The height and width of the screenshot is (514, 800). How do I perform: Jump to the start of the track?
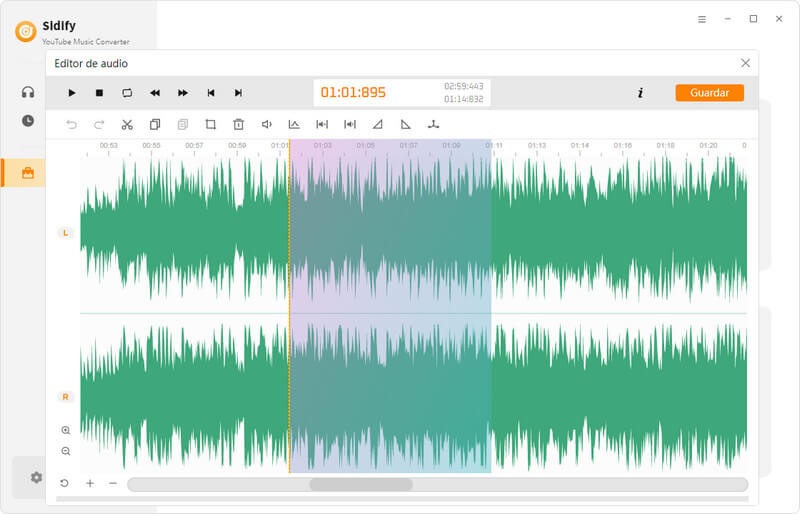pos(211,93)
